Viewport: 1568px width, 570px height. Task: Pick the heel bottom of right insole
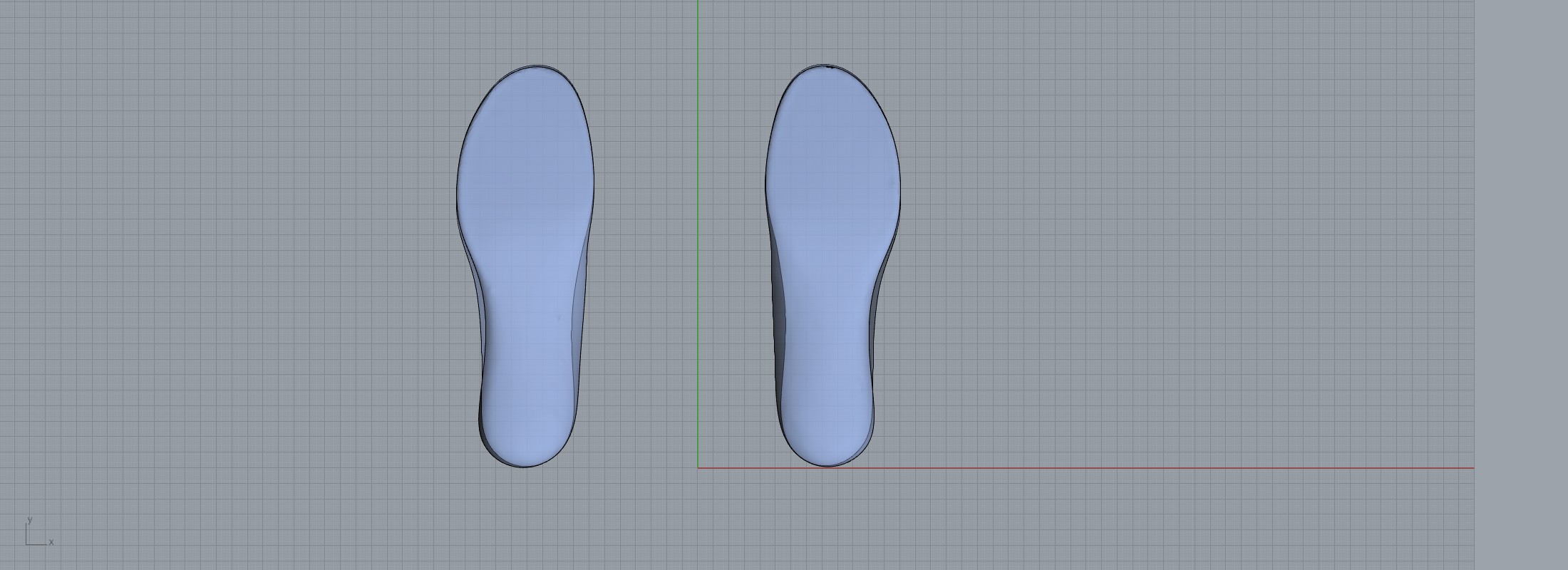click(x=827, y=466)
